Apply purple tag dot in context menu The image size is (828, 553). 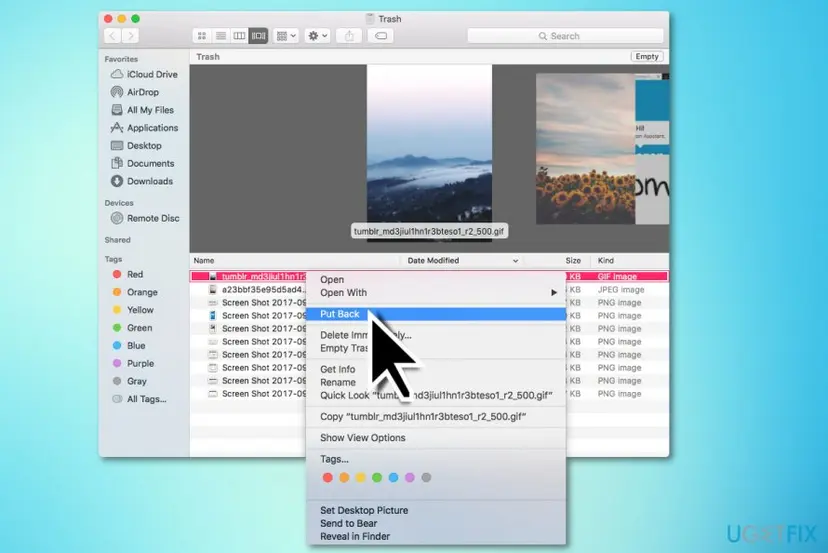(410, 477)
